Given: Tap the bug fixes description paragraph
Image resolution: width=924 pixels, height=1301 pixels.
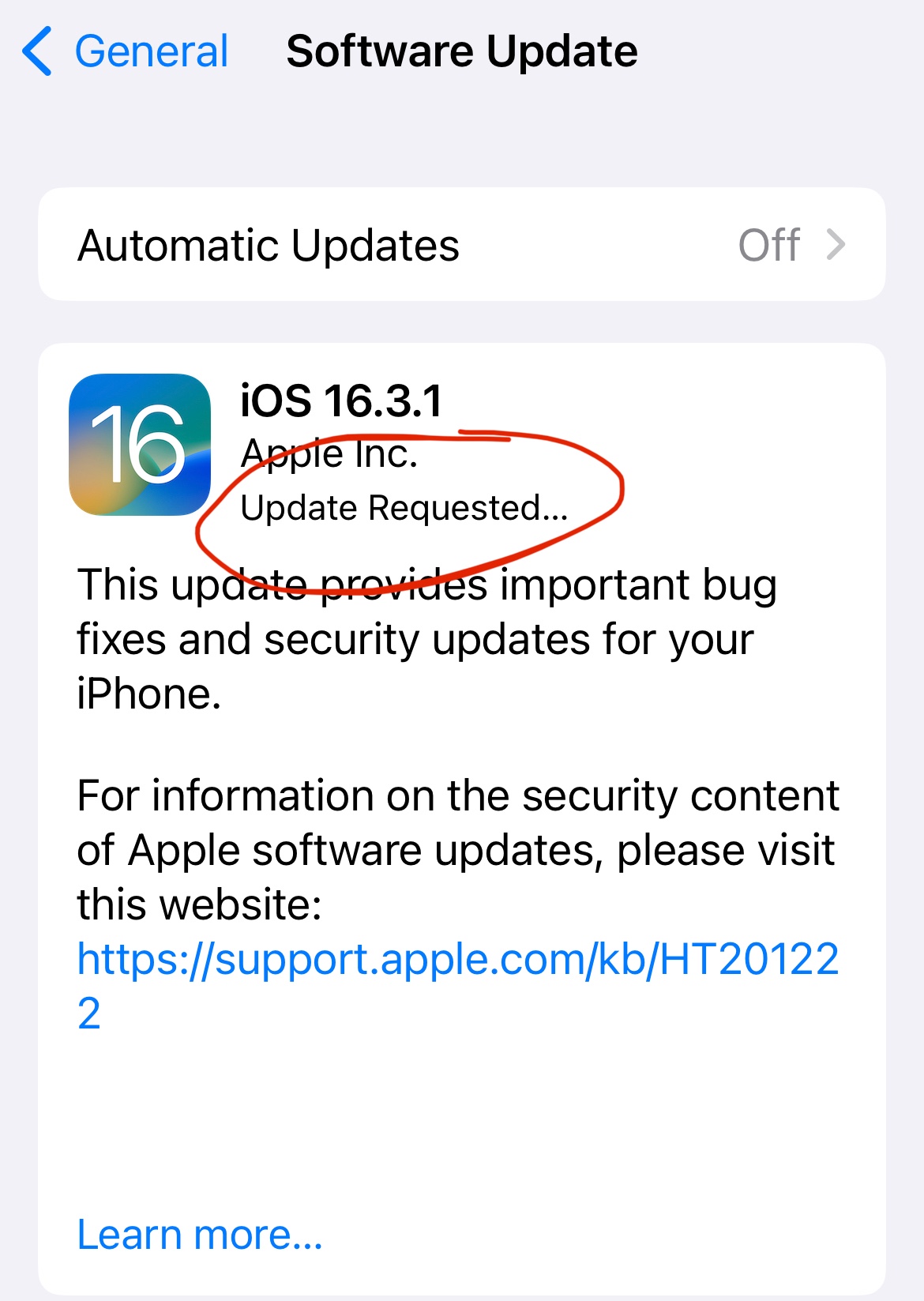Looking at the screenshot, I should (x=426, y=639).
